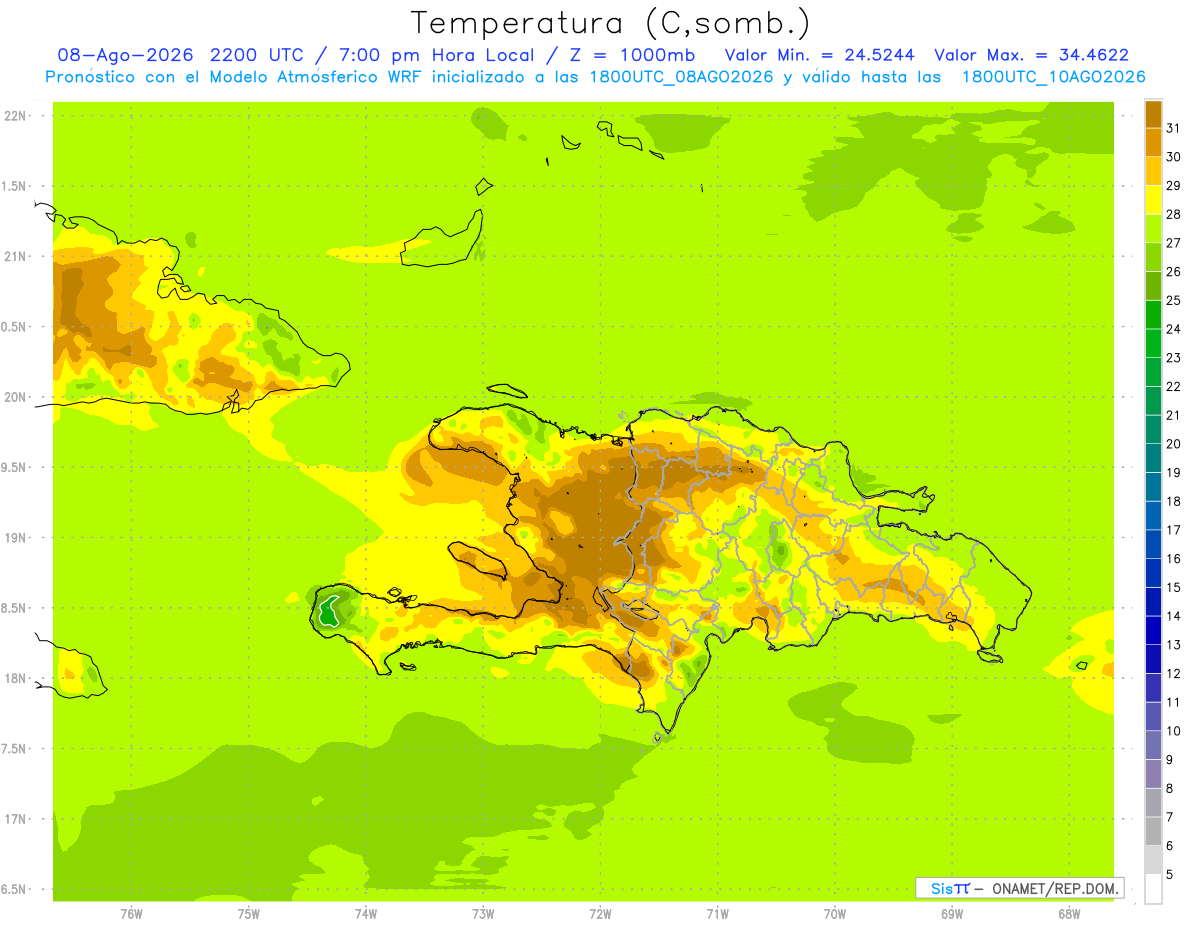Click the 'SisTT - ONAMET/REP.DOM.' logo box
Image resolution: width=1200 pixels, height=927 pixels.
pos(1019,888)
